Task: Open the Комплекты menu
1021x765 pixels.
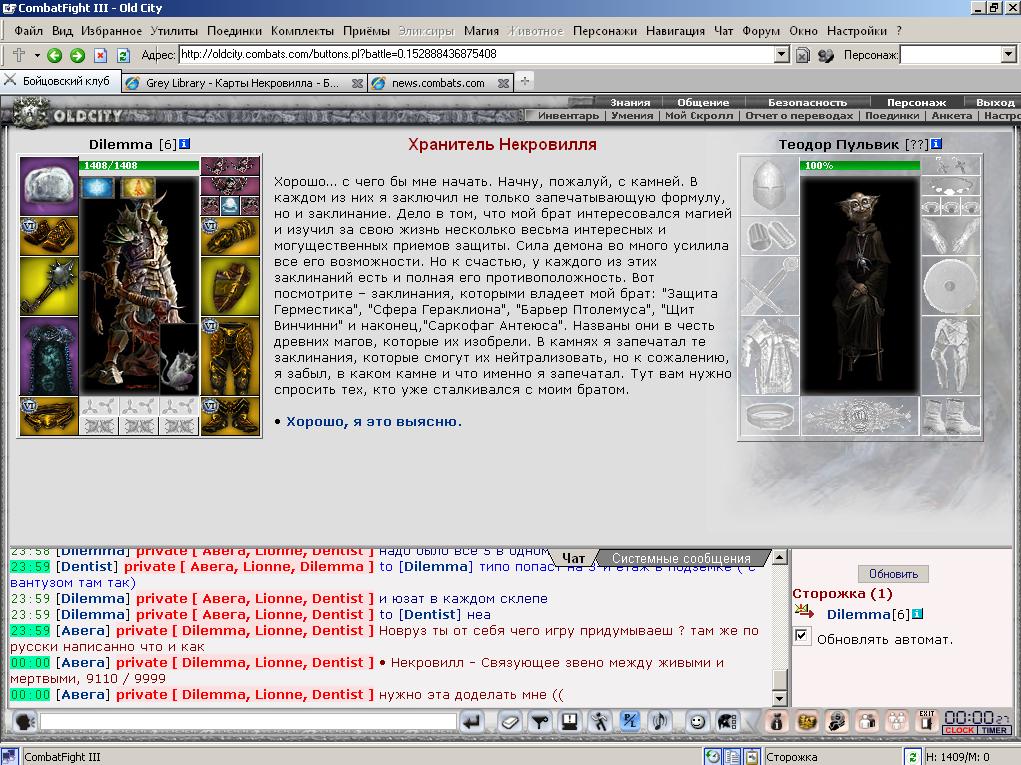Action: click(302, 31)
